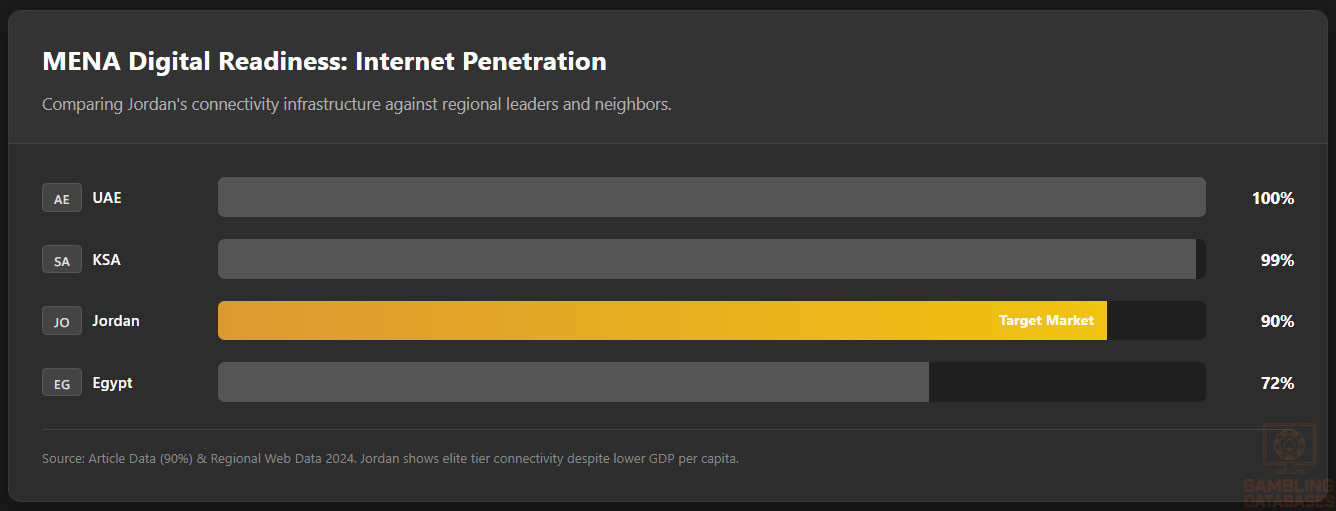Click the Egypt gray progress bar
This screenshot has width=1336, height=511.
pos(573,383)
